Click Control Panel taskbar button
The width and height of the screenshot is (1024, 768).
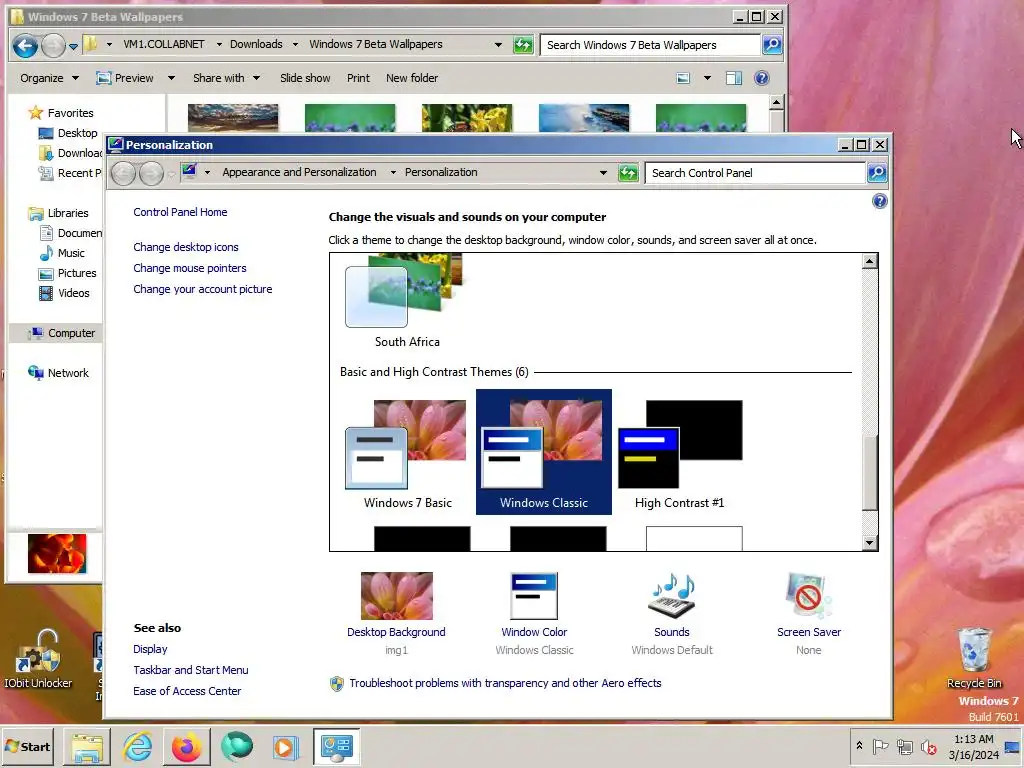pos(336,746)
